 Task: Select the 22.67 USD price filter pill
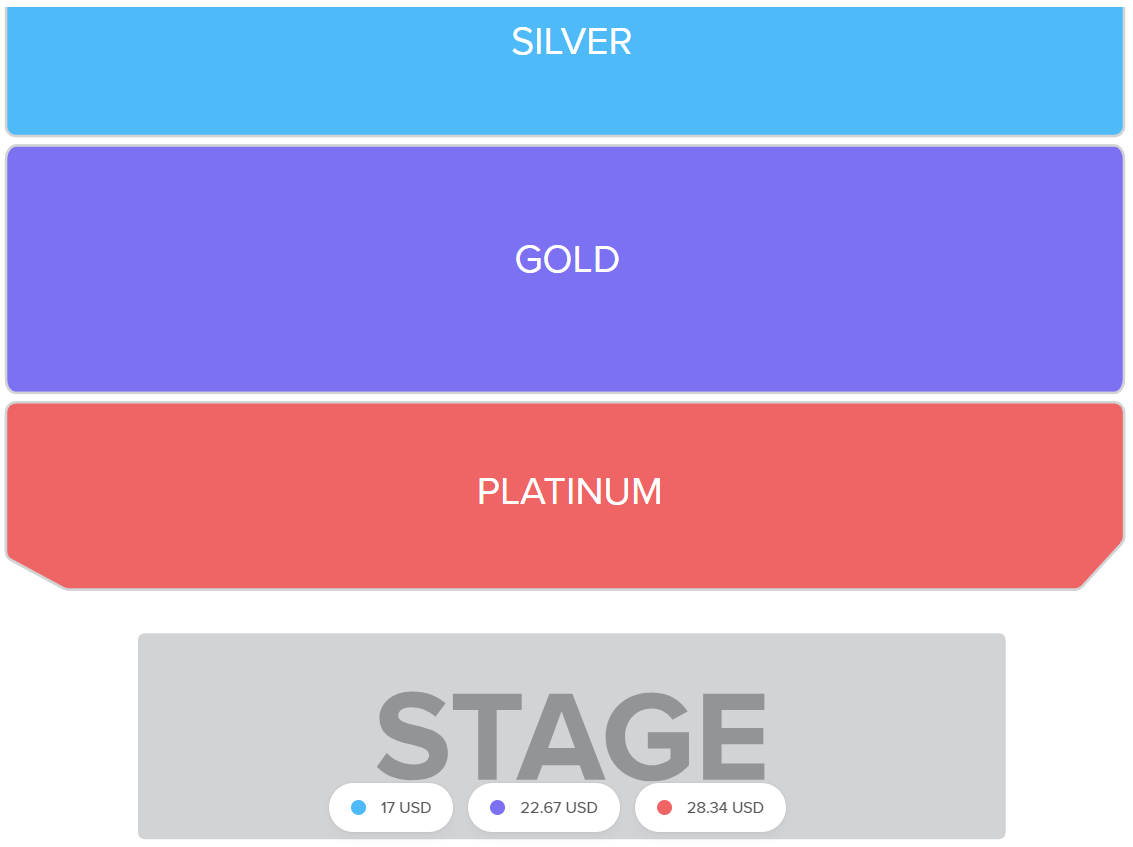(544, 808)
